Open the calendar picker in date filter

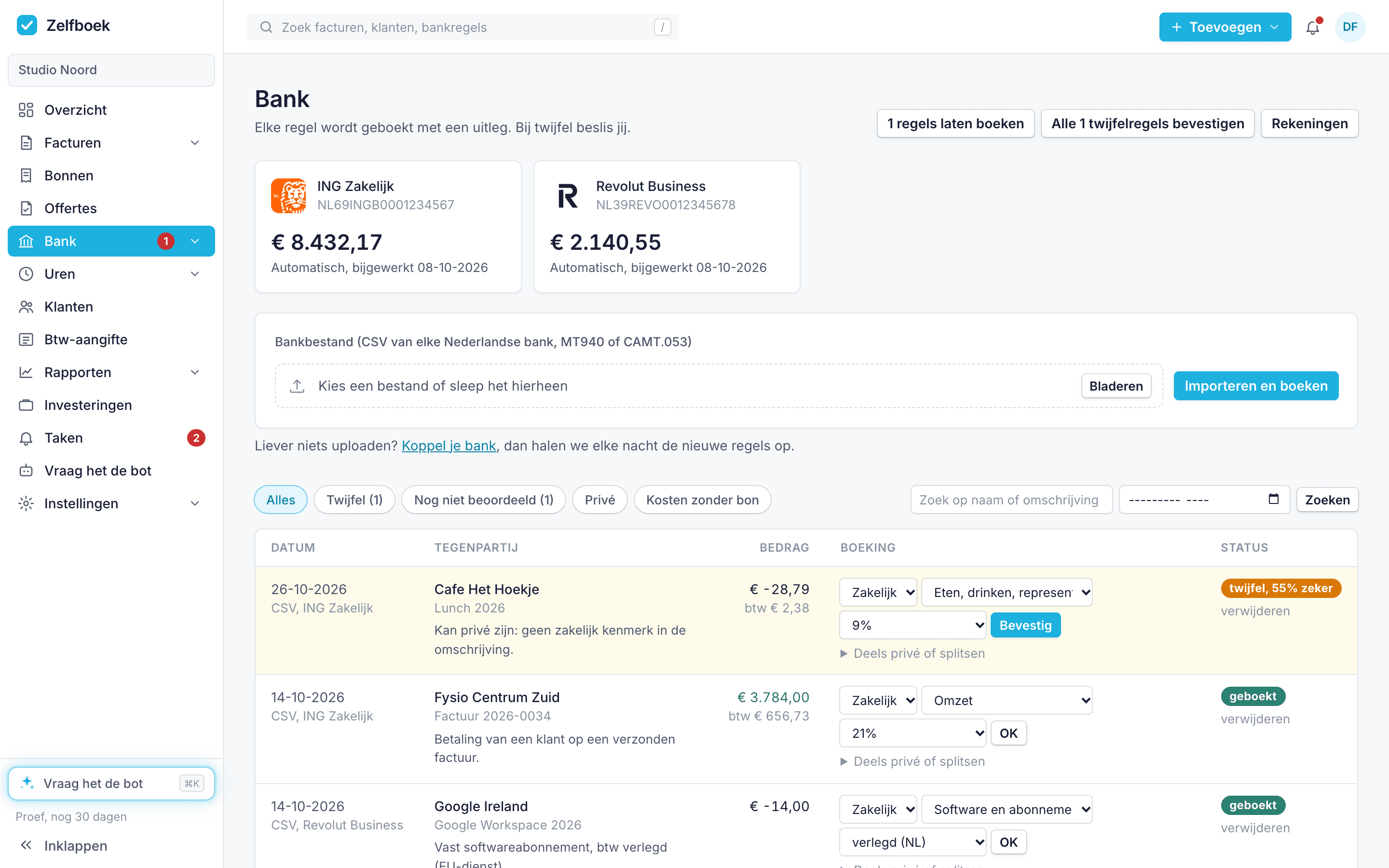click(x=1274, y=499)
